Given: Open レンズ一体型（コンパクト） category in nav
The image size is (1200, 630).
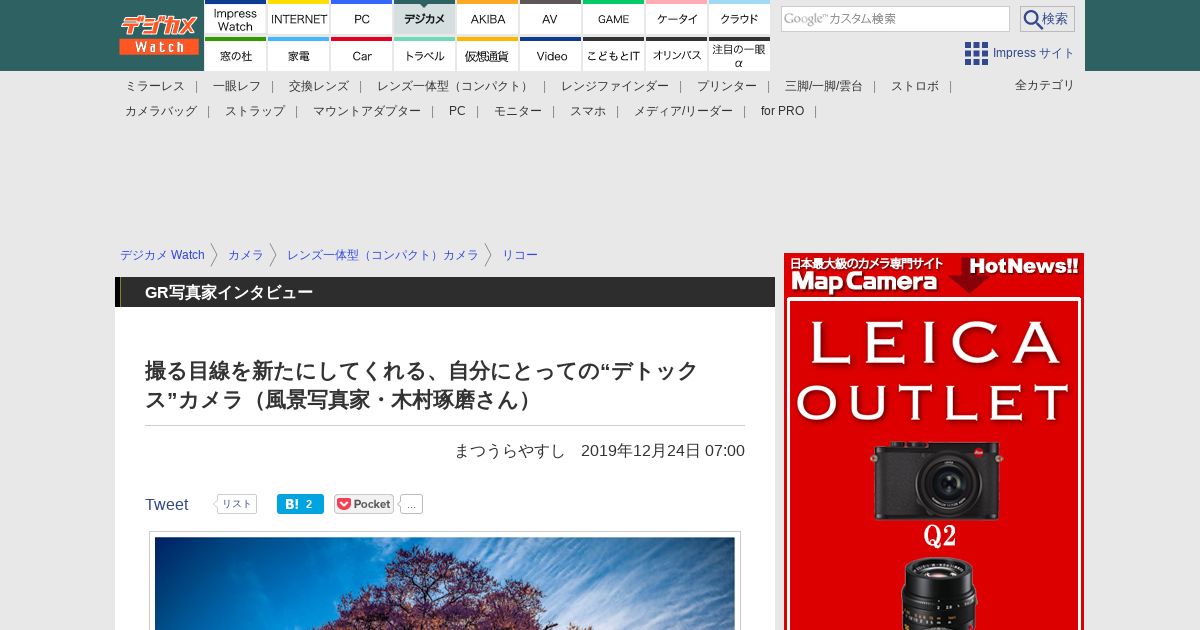Looking at the screenshot, I should [x=455, y=86].
